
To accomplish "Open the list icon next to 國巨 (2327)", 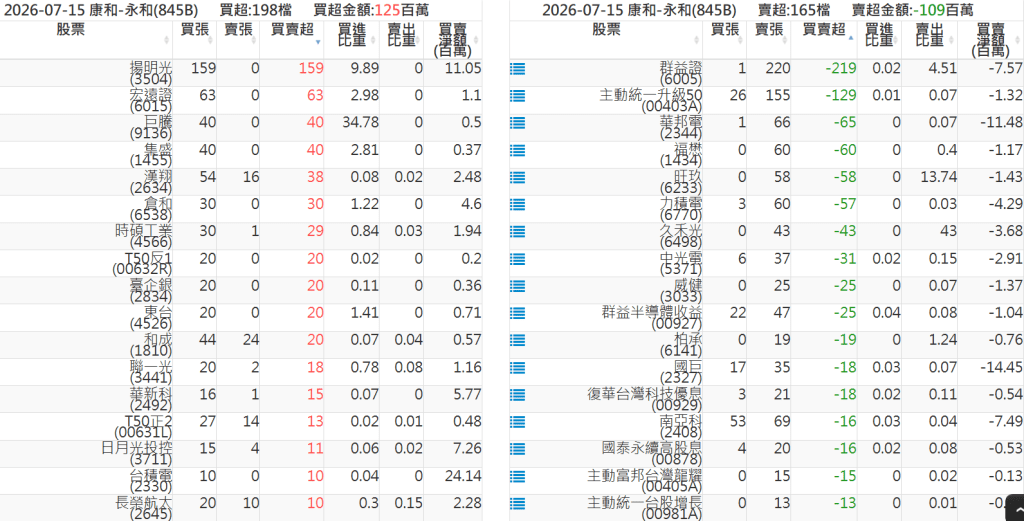I will click(517, 368).
